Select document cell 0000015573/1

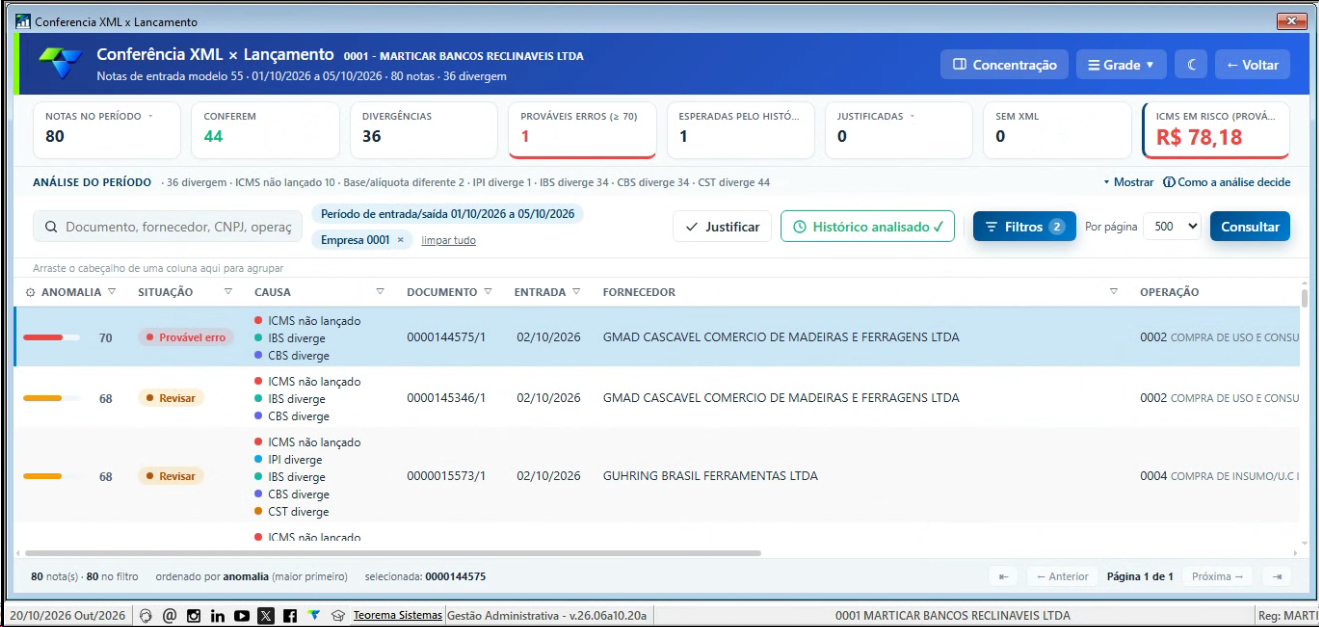(446, 476)
